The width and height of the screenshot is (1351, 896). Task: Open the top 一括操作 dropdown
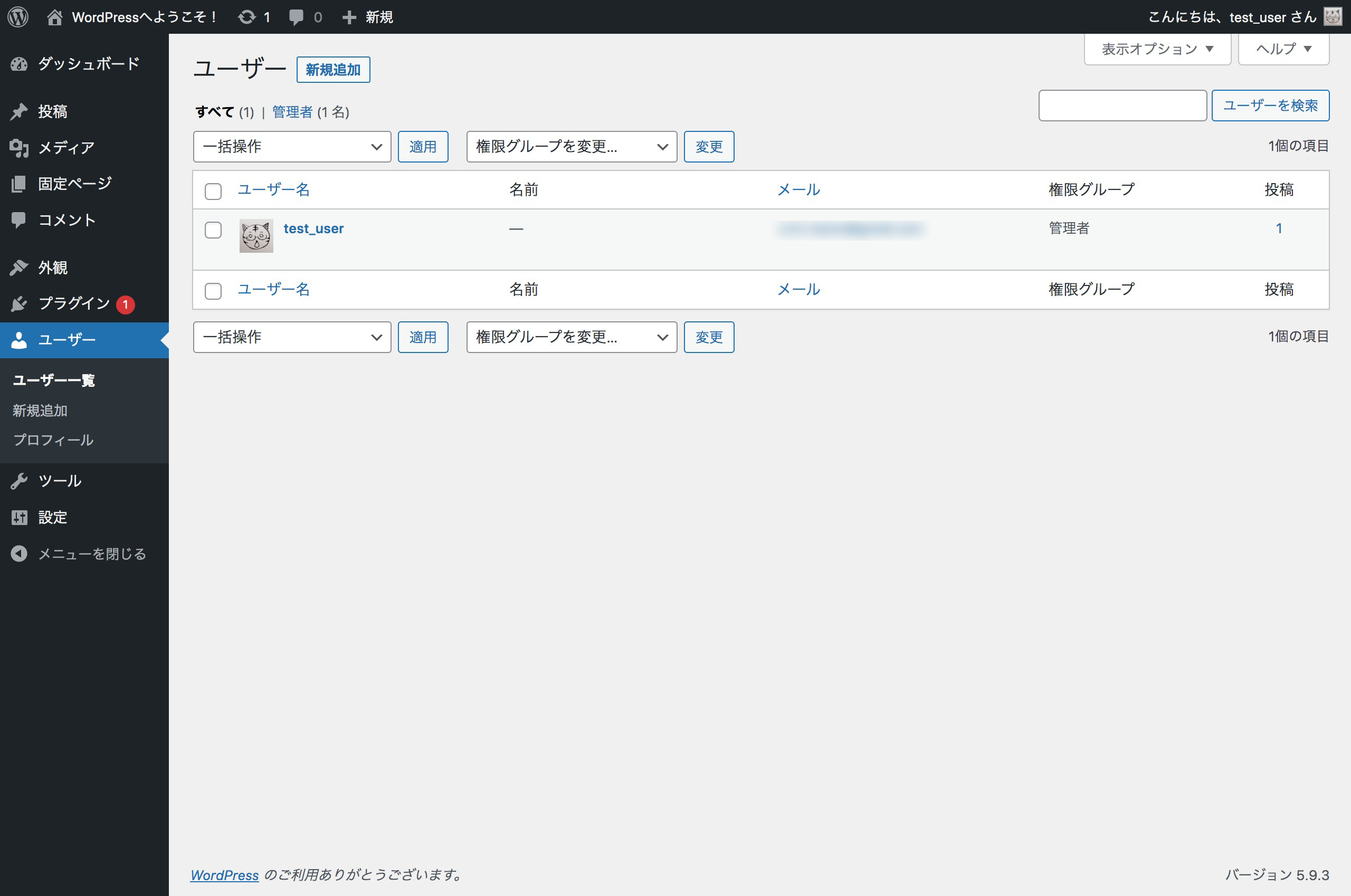291,147
